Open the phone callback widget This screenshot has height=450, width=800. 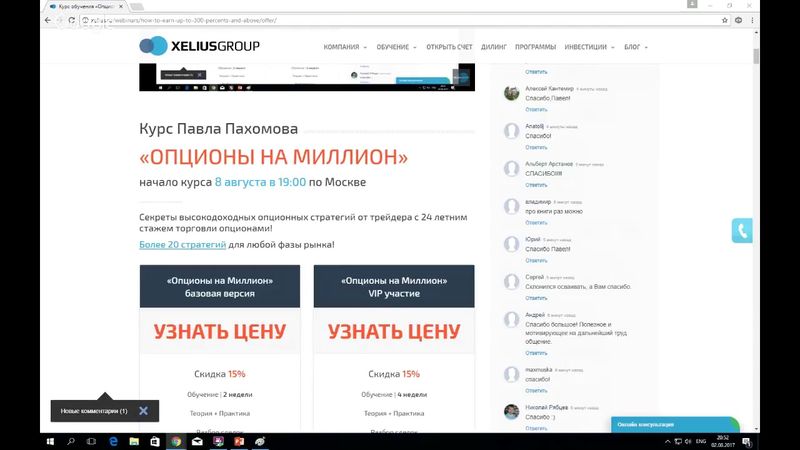(x=742, y=231)
